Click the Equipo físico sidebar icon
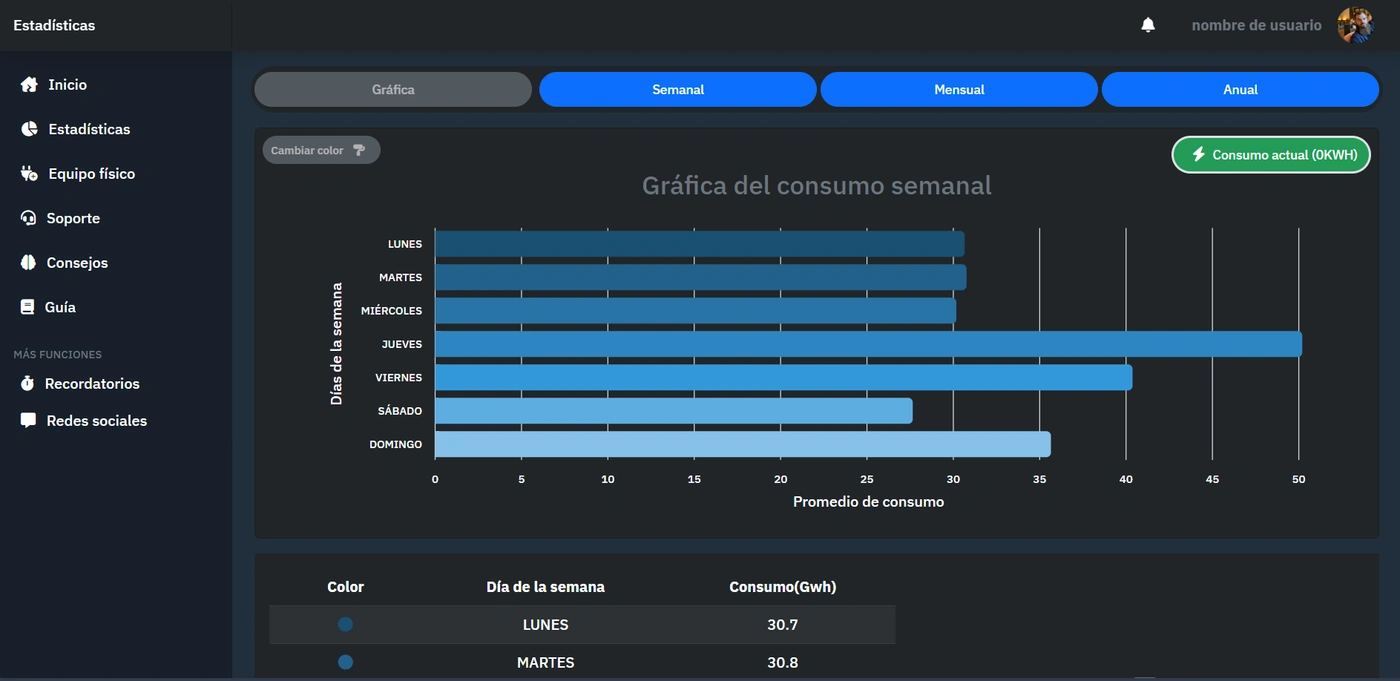This screenshot has width=1400, height=681. 29,174
